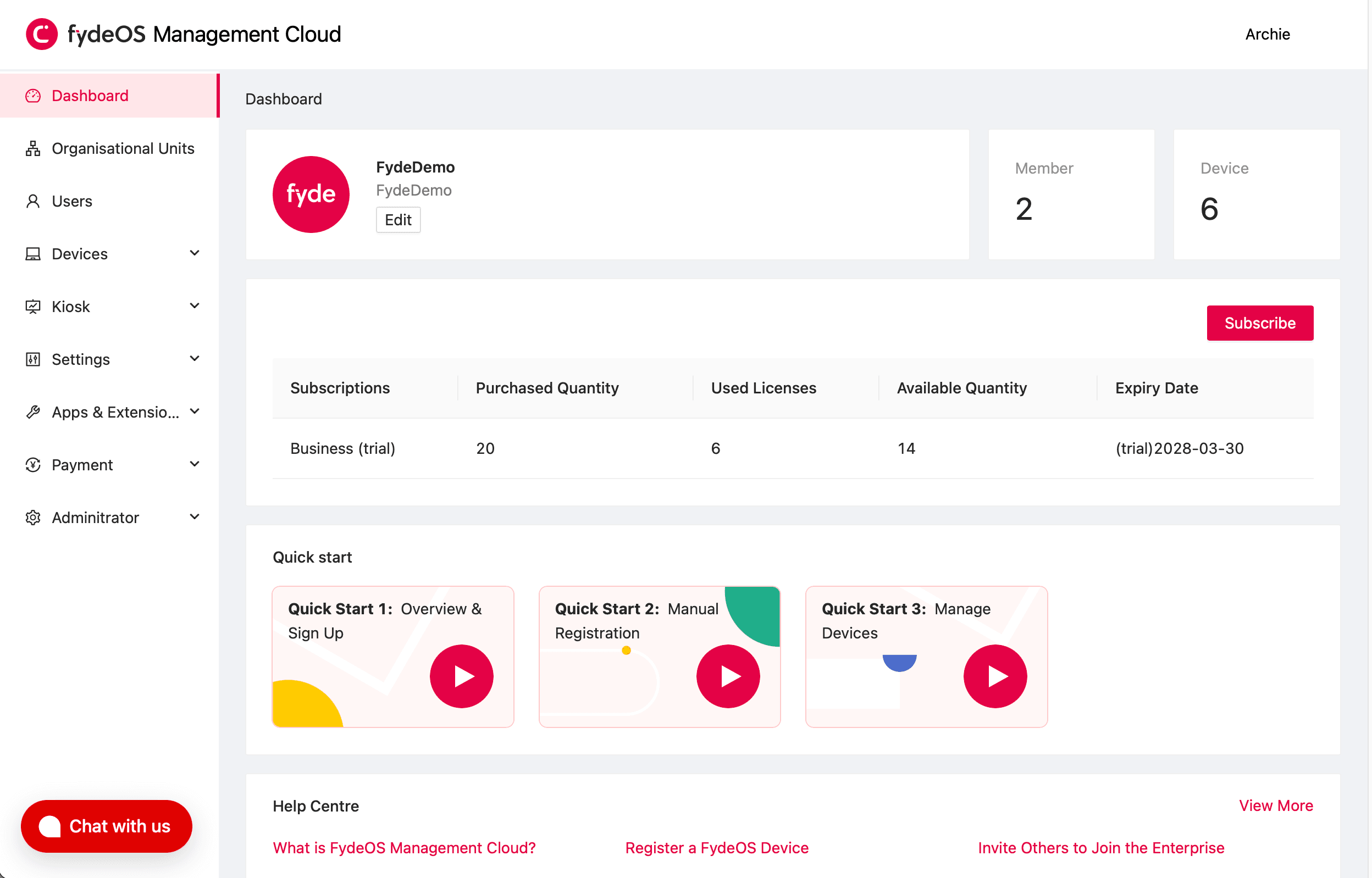Click the Devices laptop icon
The image size is (1372, 878).
(x=33, y=254)
